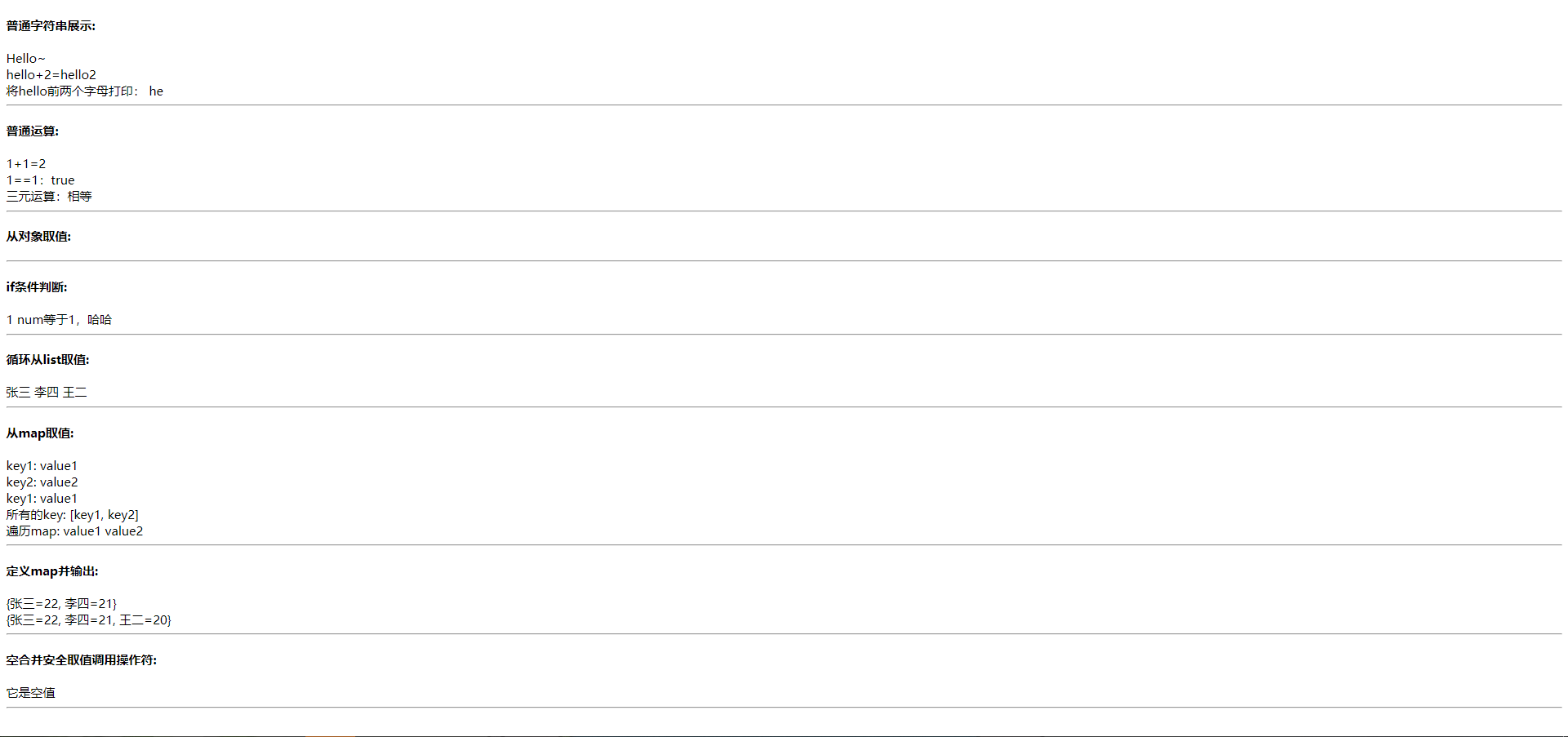This screenshot has height=737, width=1568.
Task: Click the line 遍历map: value1 value2
Action: coord(75,531)
